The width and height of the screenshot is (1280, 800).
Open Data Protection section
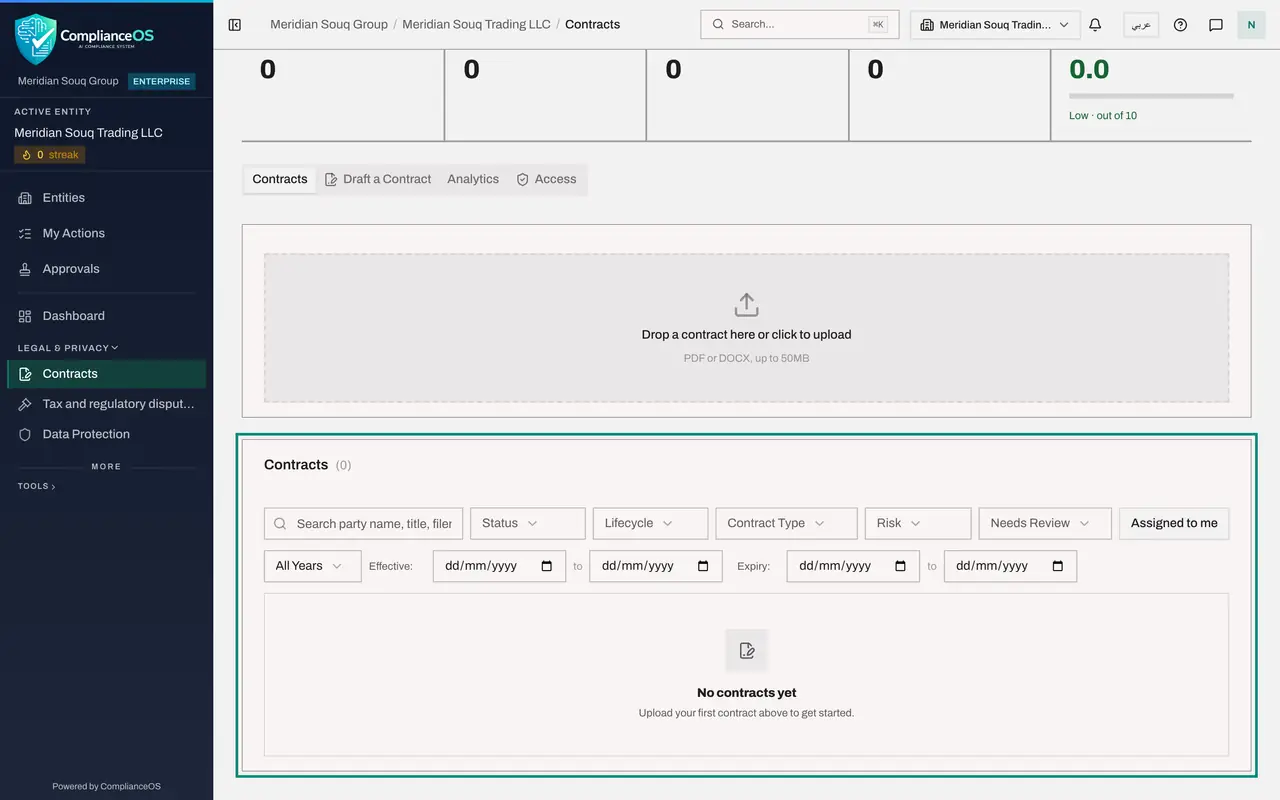pyautogui.click(x=106, y=434)
